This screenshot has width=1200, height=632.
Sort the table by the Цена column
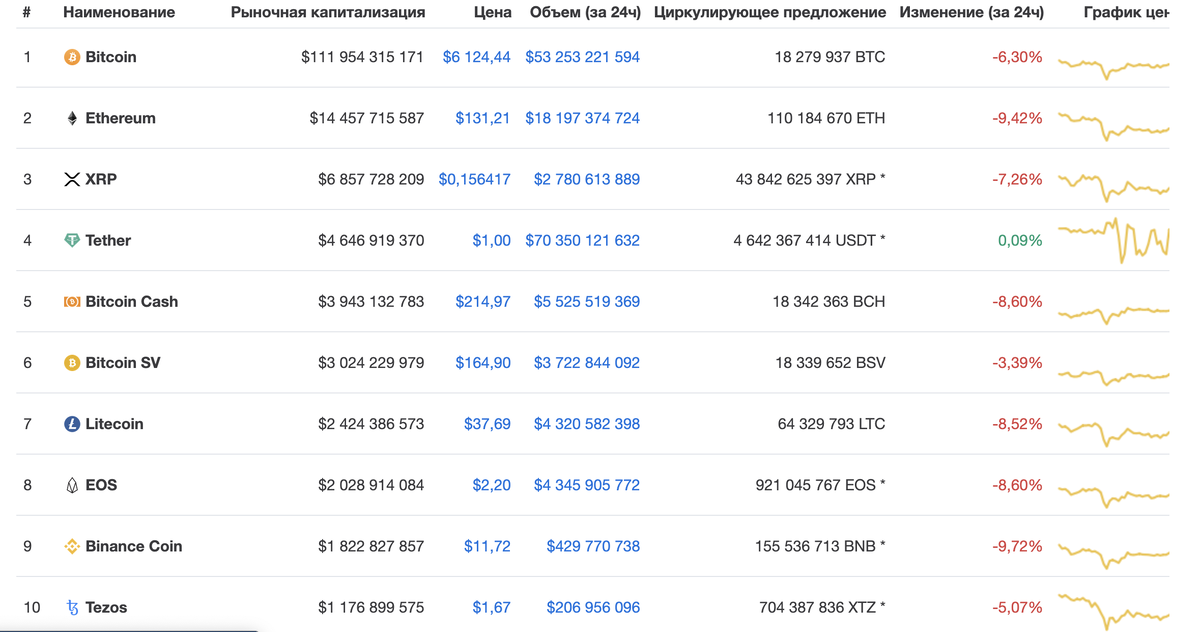point(495,12)
